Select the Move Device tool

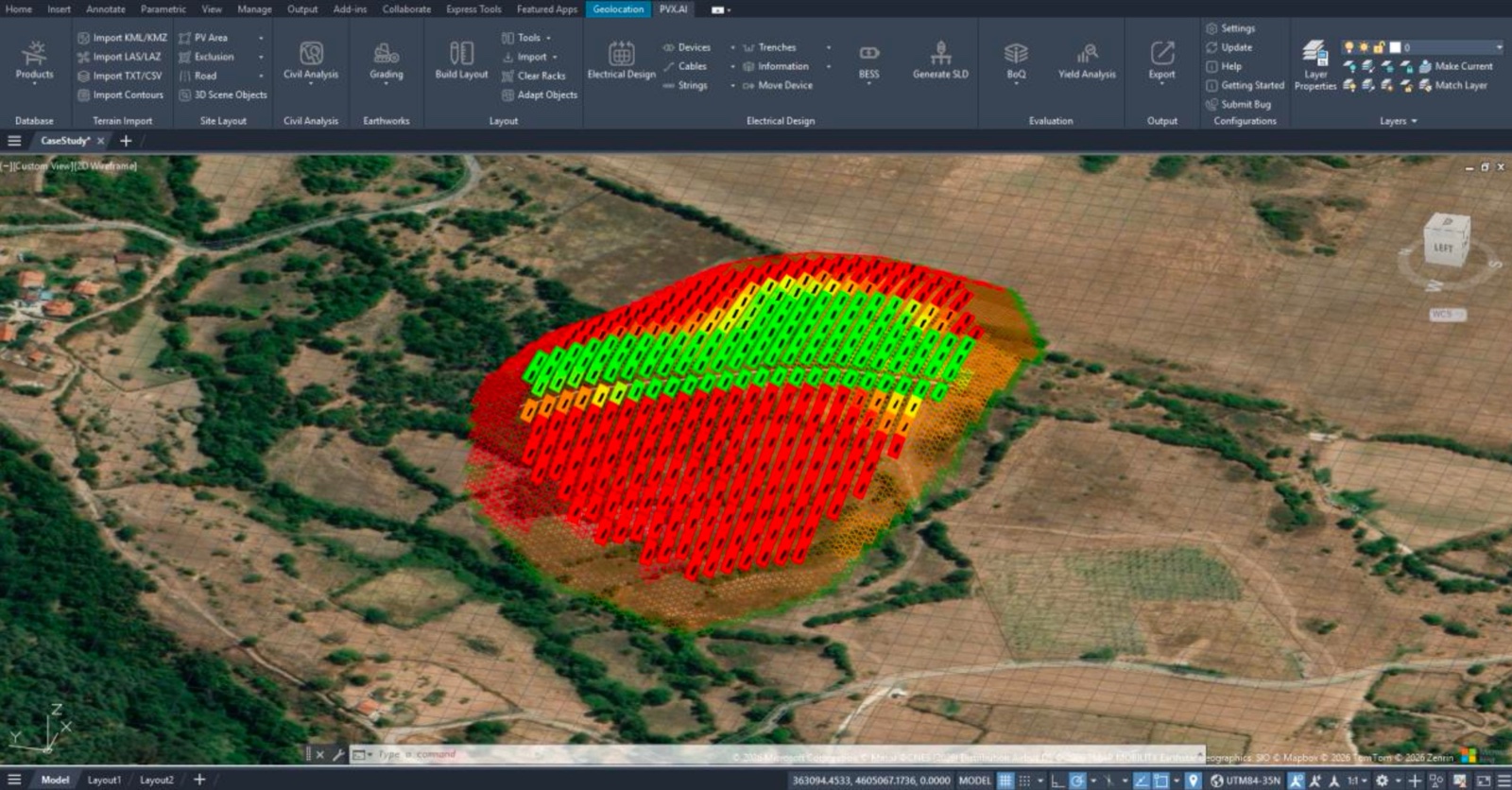point(777,85)
